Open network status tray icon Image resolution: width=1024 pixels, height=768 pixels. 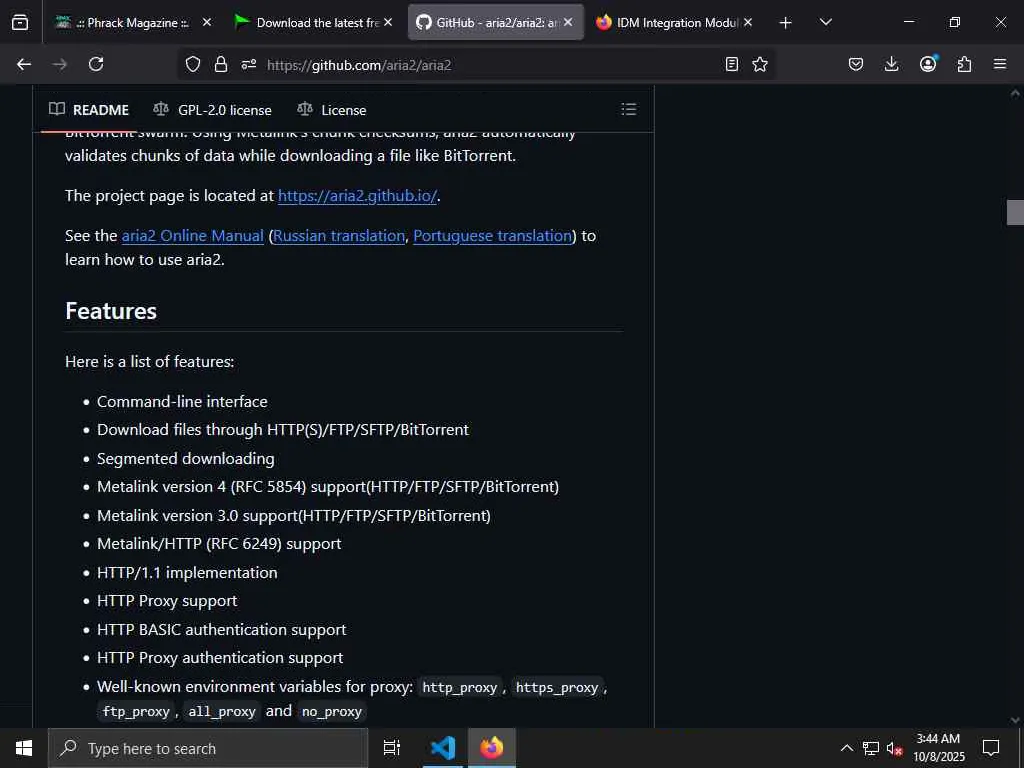coord(871,748)
